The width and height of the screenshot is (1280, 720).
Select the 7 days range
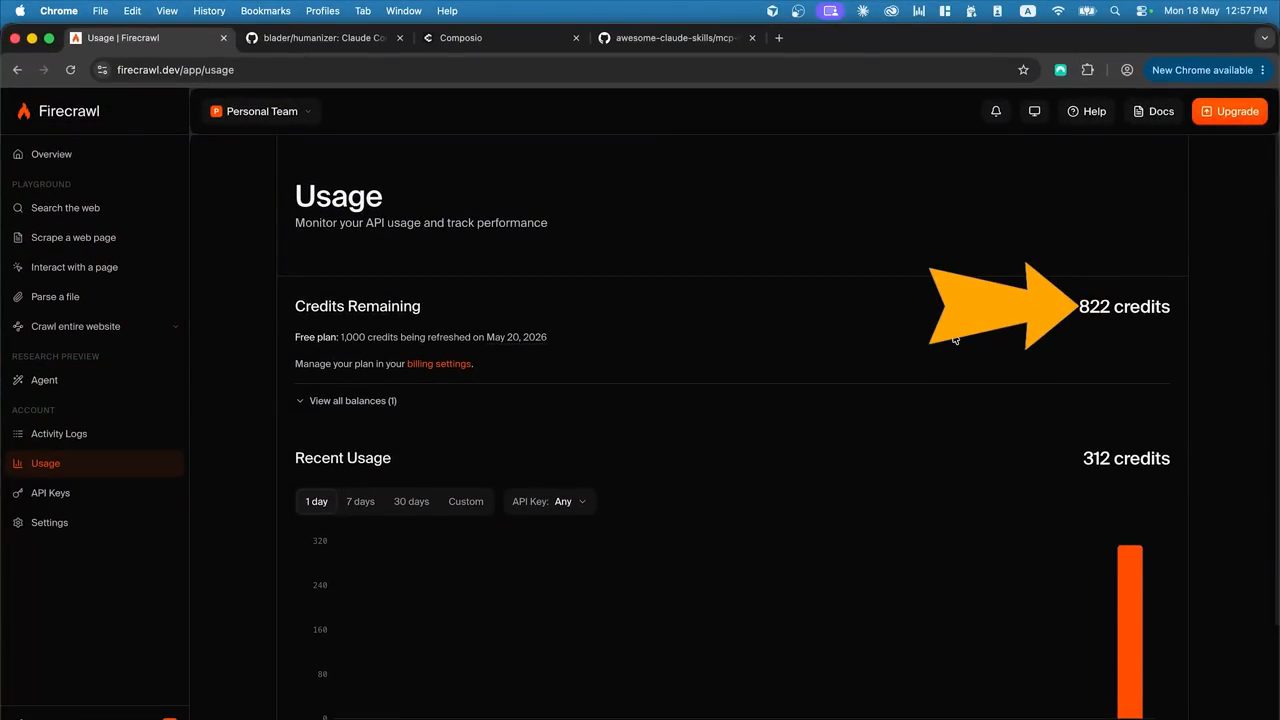(360, 502)
